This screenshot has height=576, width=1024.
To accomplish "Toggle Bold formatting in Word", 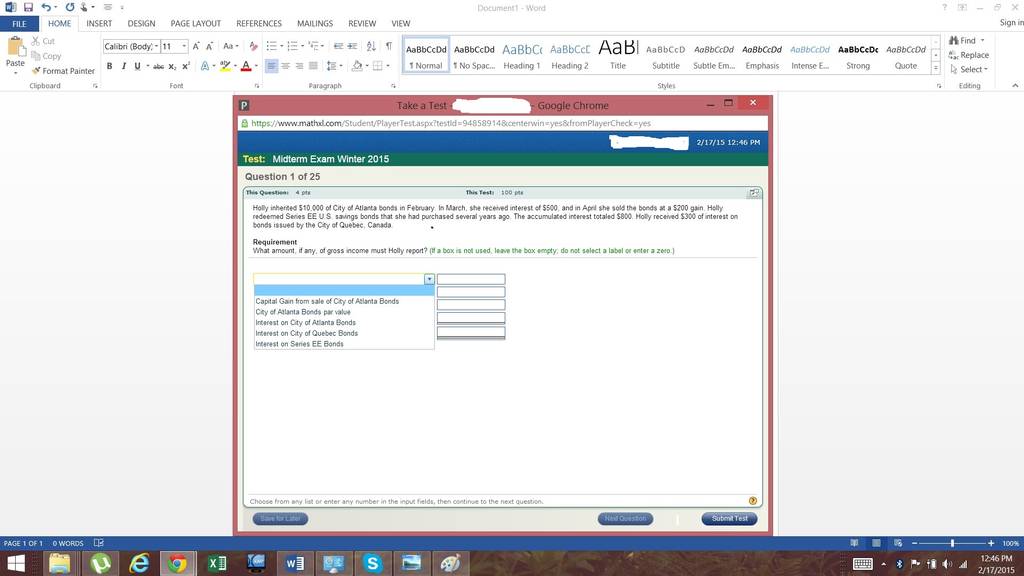I will click(110, 66).
